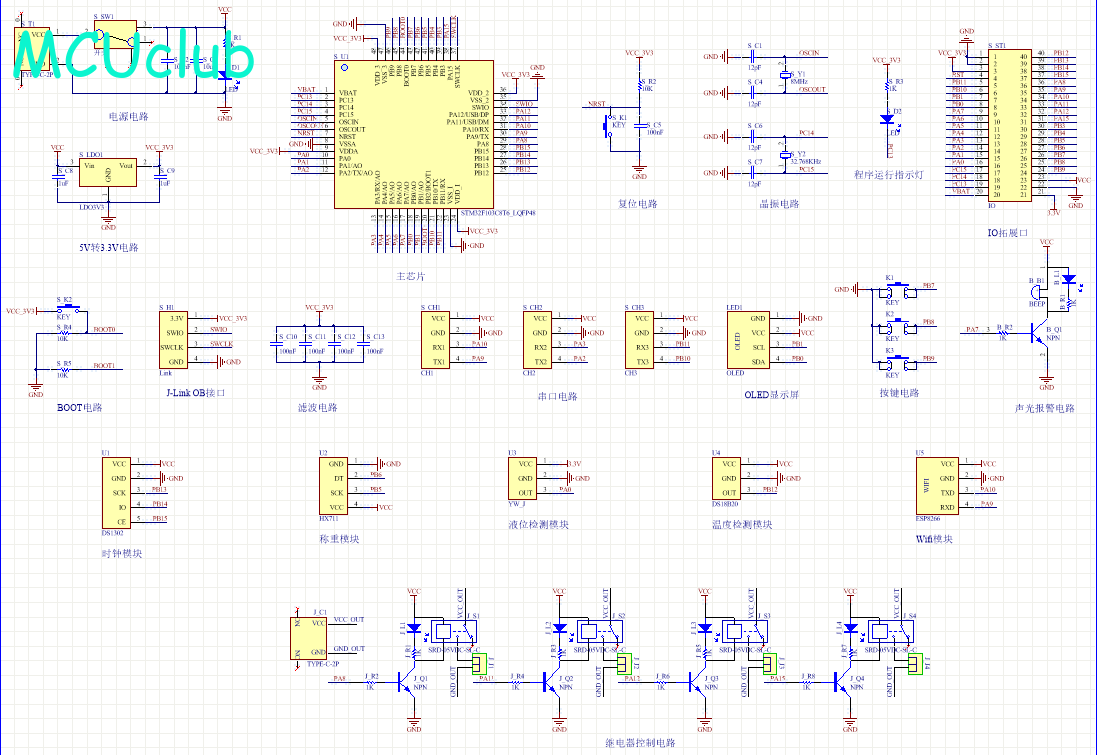The image size is (1097, 755).
Task: Click the IO expansion header S_ST1
Action: coord(1010,125)
